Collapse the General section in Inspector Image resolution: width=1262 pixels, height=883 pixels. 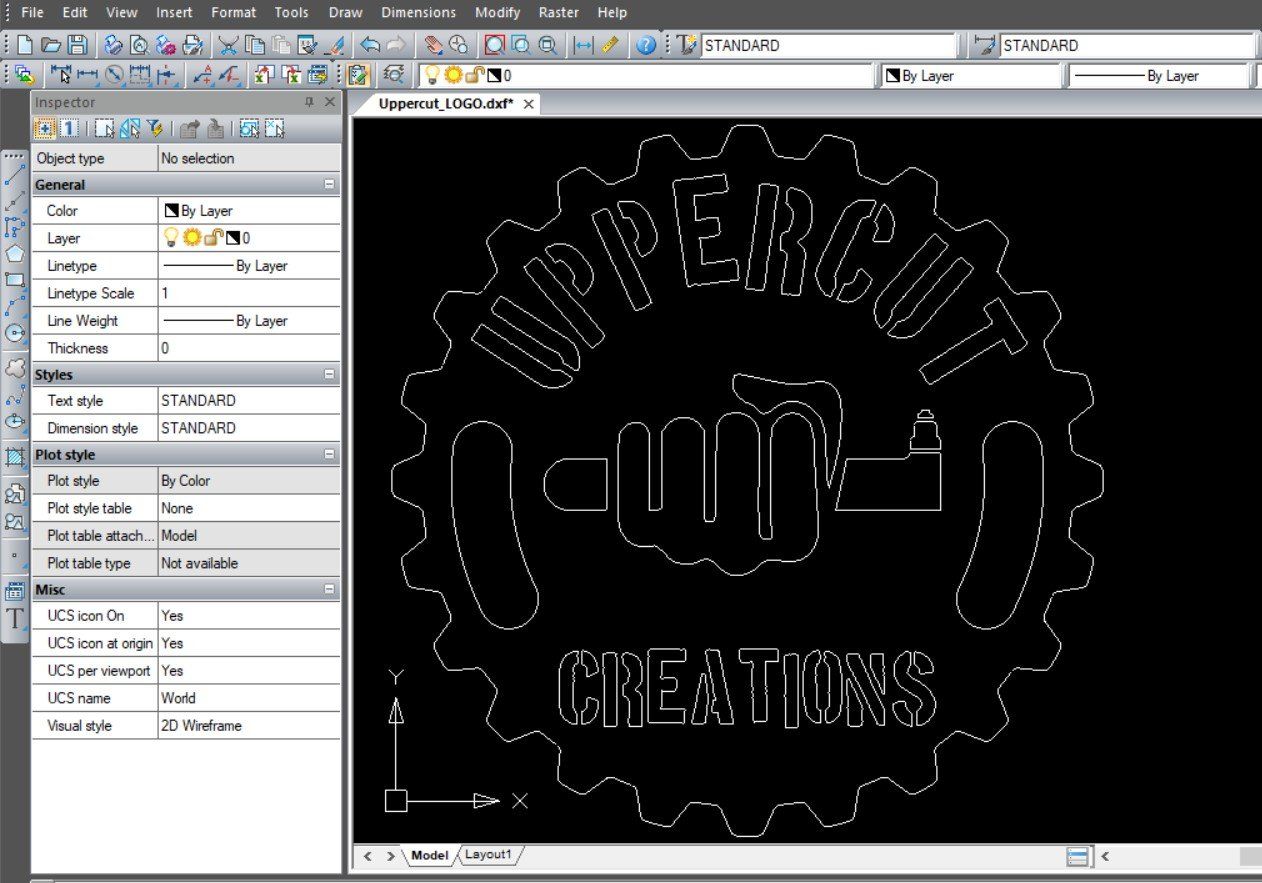click(329, 185)
